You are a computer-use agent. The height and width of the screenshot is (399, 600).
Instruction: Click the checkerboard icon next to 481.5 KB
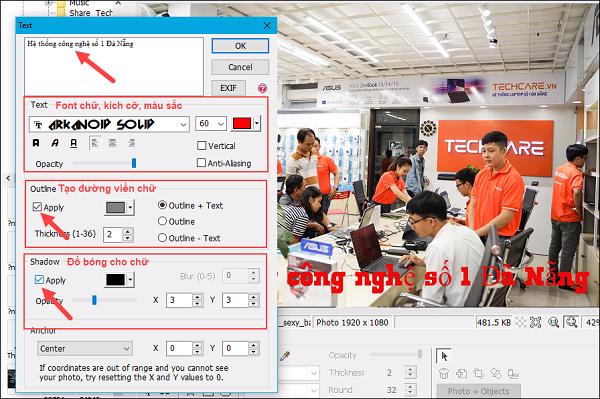(x=521, y=322)
